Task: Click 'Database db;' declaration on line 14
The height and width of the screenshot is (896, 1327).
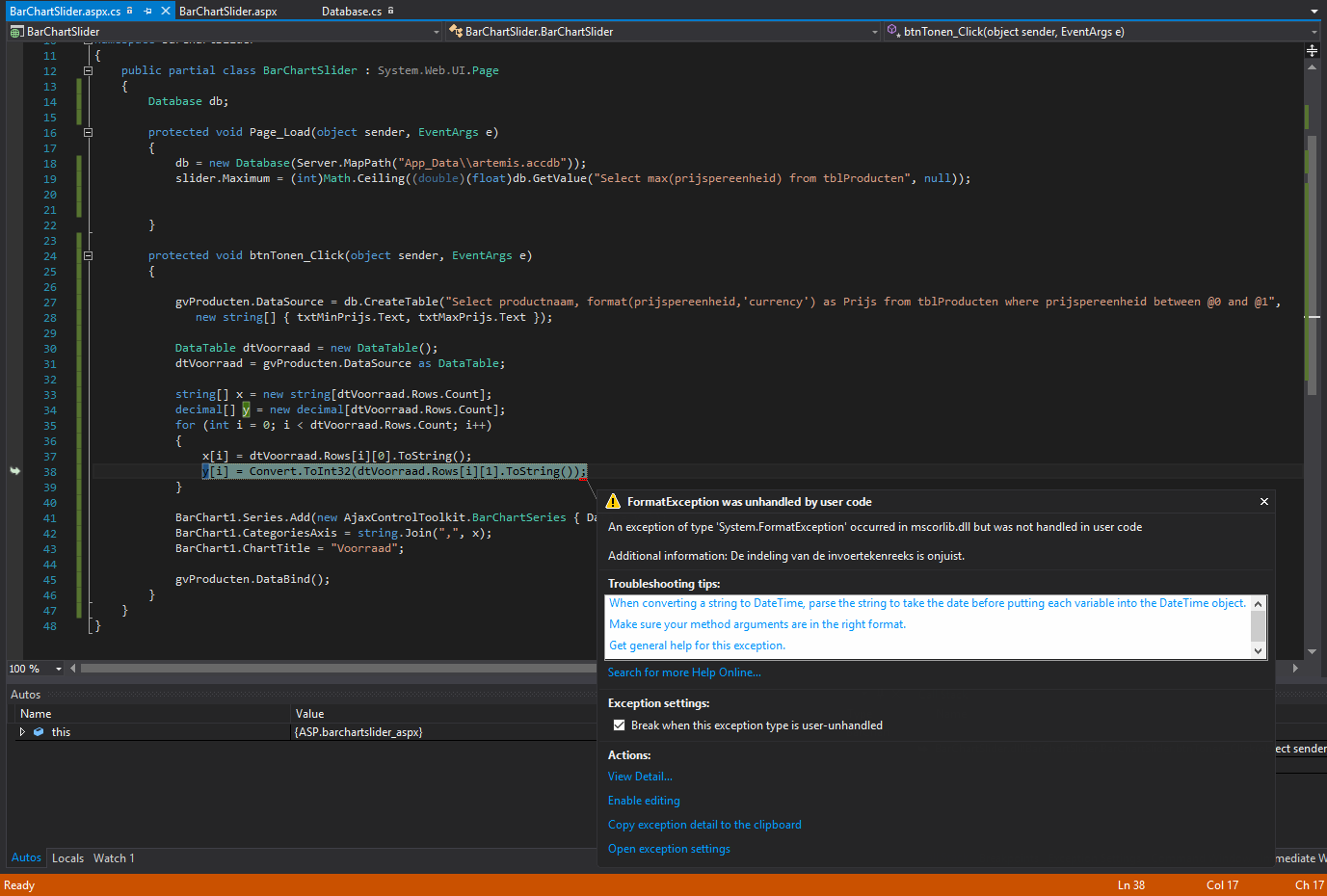Action: coord(188,101)
